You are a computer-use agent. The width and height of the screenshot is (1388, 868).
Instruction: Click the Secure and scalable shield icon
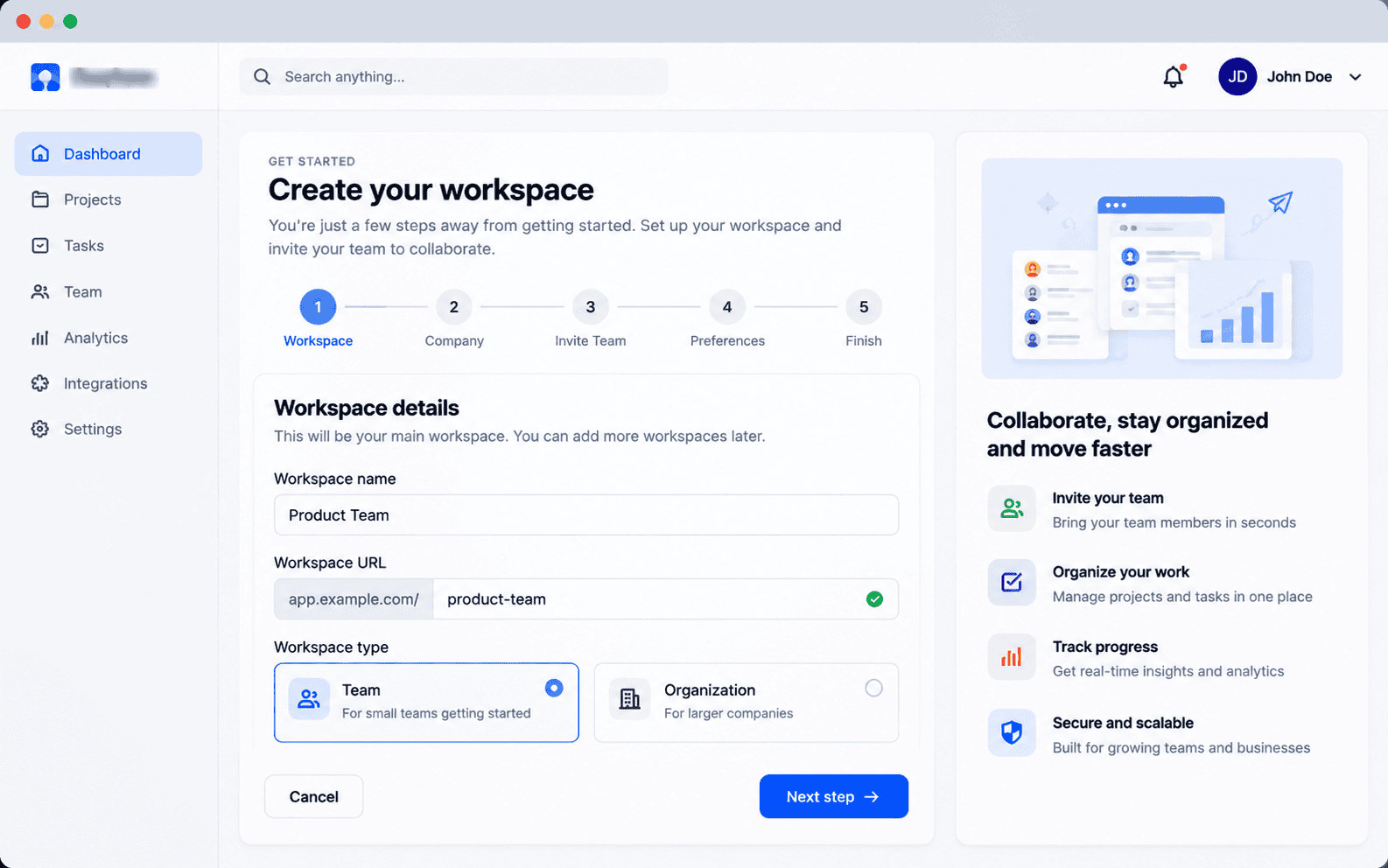coord(1012,732)
